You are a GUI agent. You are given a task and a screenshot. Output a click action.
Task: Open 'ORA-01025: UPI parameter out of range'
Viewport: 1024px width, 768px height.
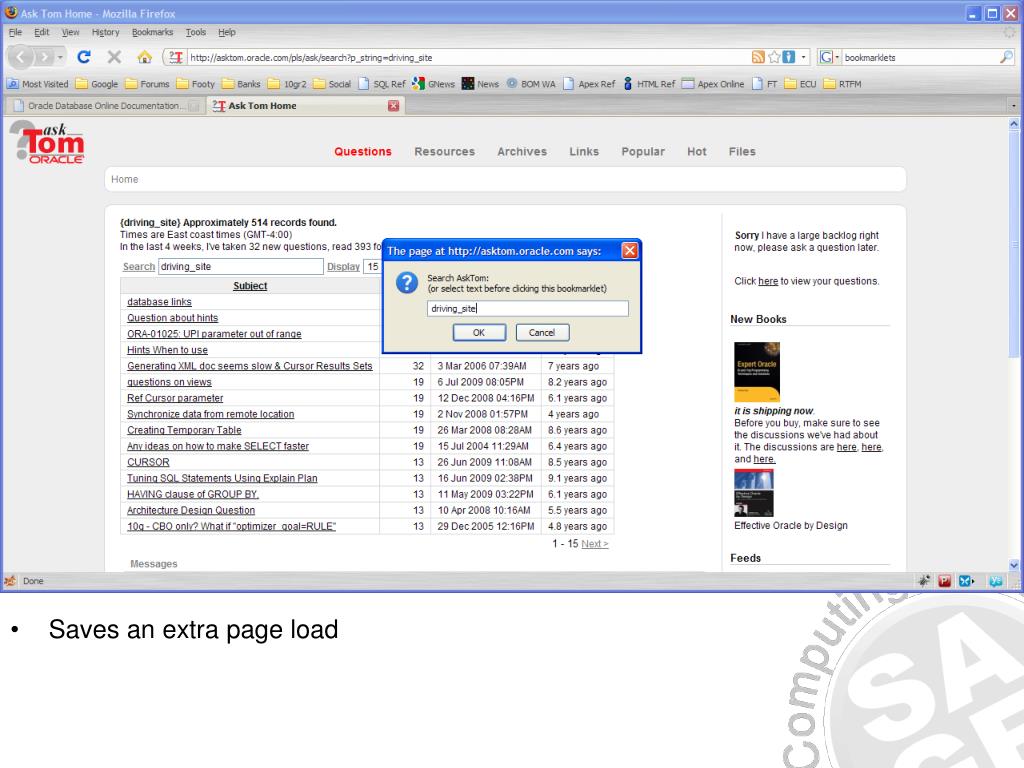click(x=214, y=334)
